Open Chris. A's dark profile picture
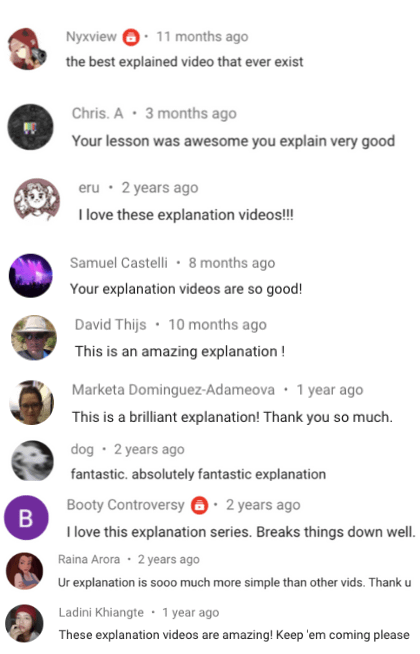420x654 pixels. (30, 127)
